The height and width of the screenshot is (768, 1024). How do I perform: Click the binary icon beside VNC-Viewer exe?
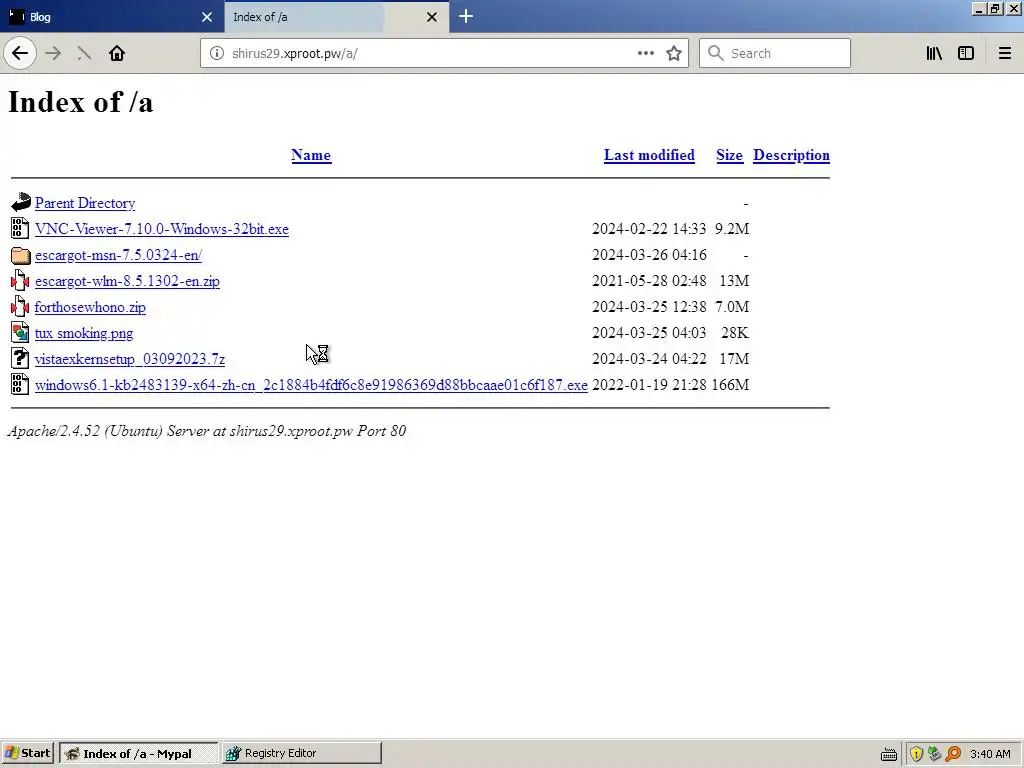[x=20, y=228]
